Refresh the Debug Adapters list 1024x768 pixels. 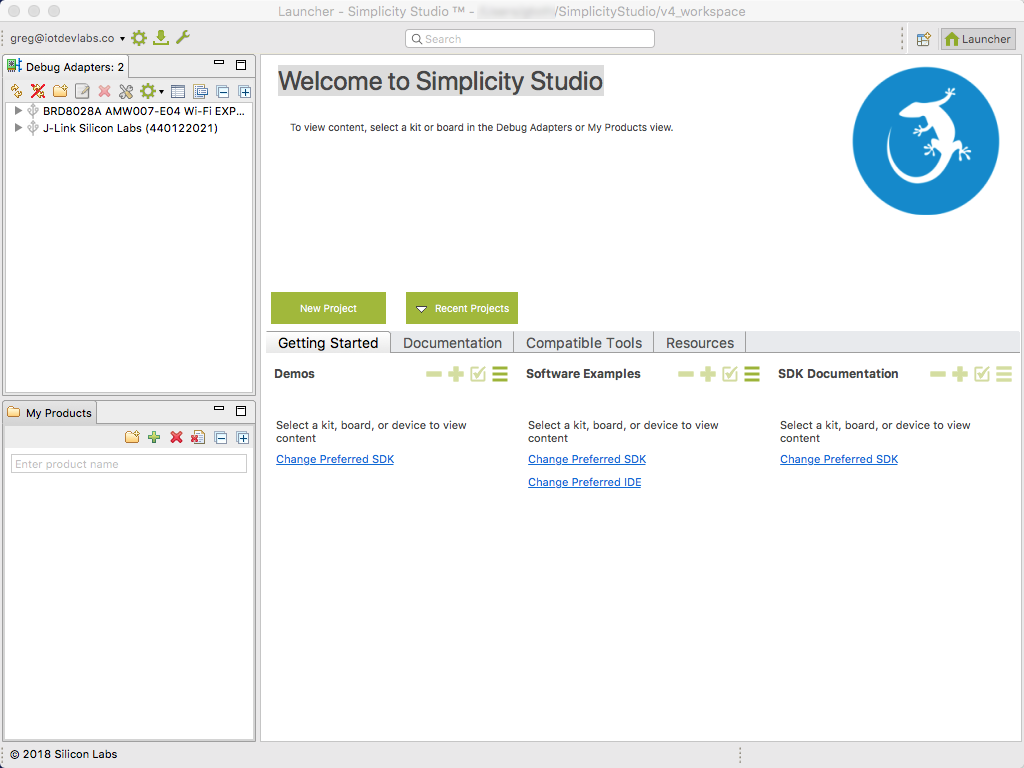(15, 91)
